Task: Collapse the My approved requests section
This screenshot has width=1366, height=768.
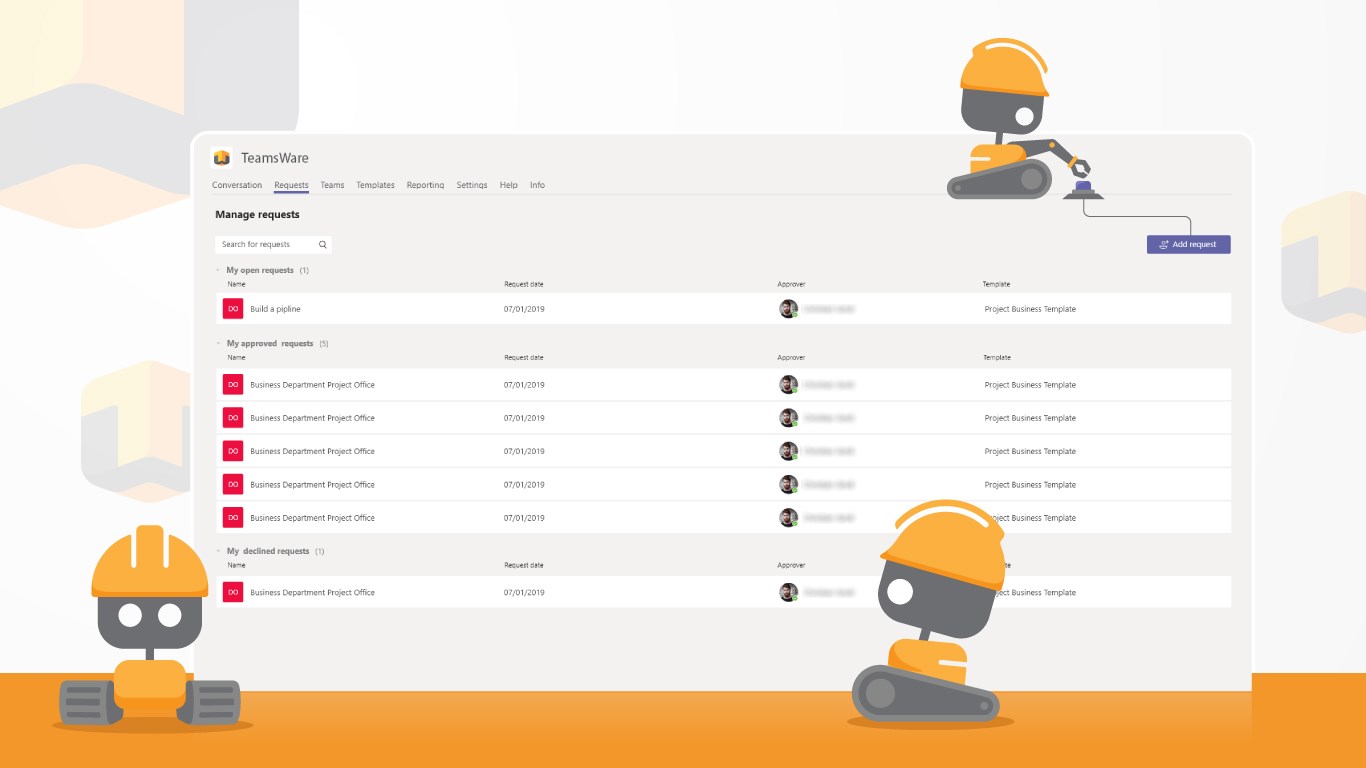Action: [x=218, y=343]
